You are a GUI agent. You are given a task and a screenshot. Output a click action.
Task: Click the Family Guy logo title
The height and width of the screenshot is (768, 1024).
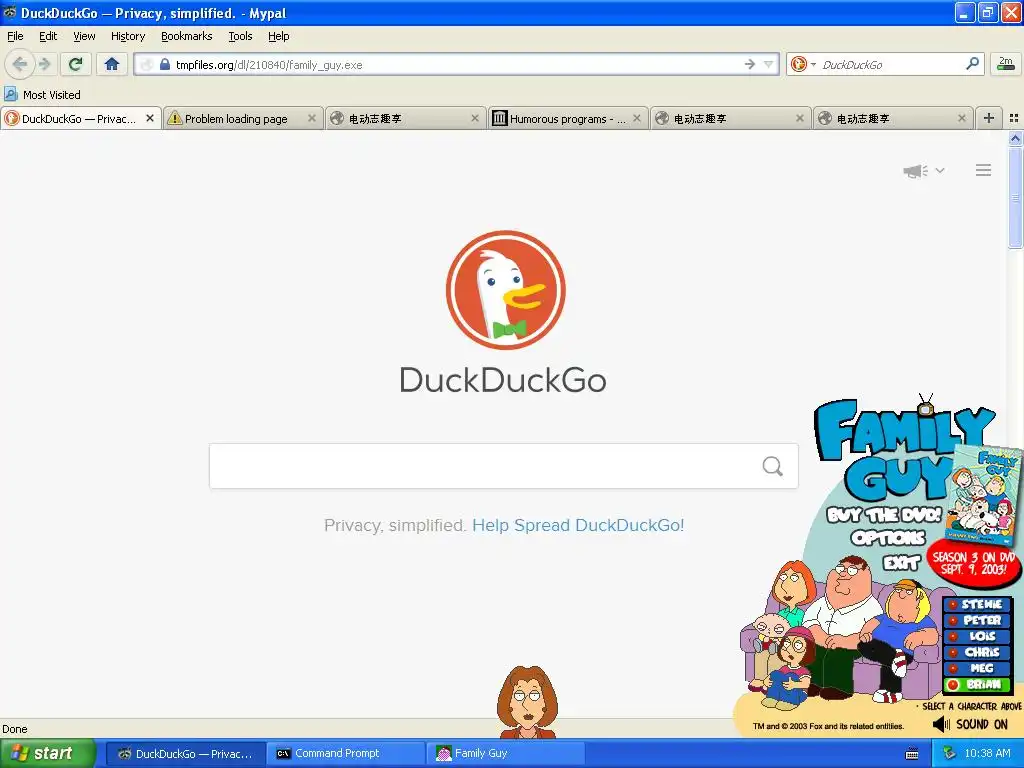901,451
